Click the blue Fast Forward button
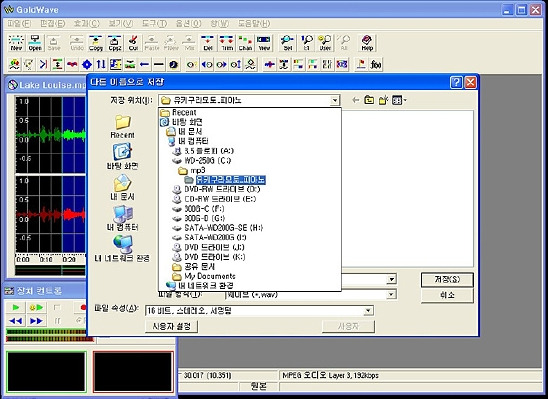This screenshot has height=399, width=548. [36, 321]
